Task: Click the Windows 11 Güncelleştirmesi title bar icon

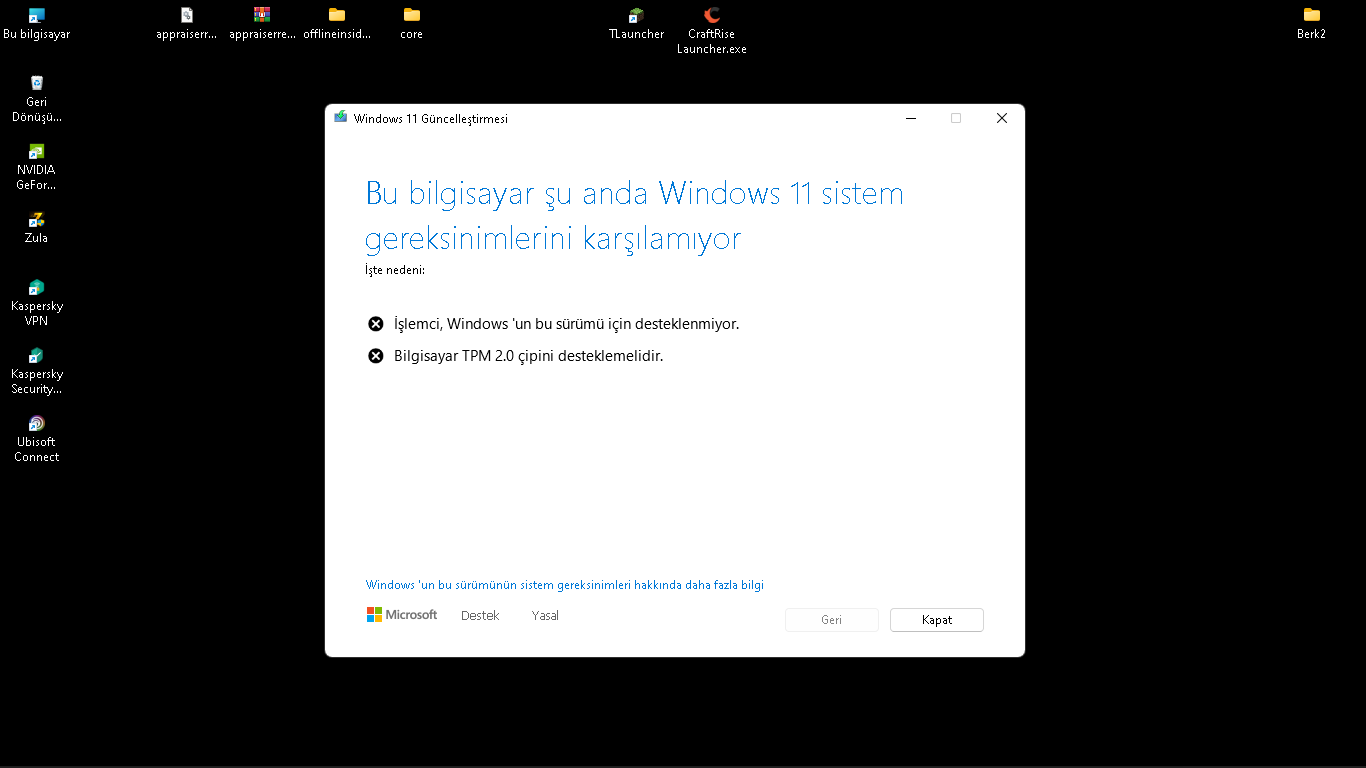Action: (341, 118)
